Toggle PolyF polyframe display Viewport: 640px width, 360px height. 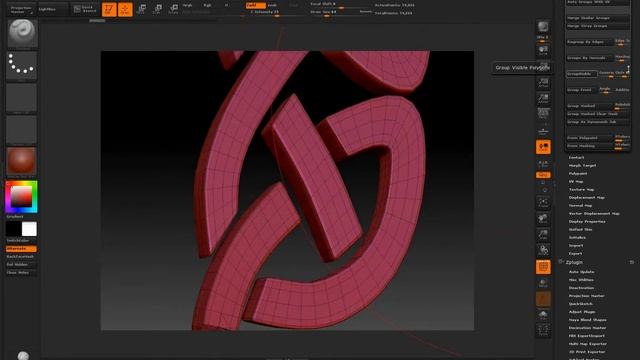[x=543, y=267]
